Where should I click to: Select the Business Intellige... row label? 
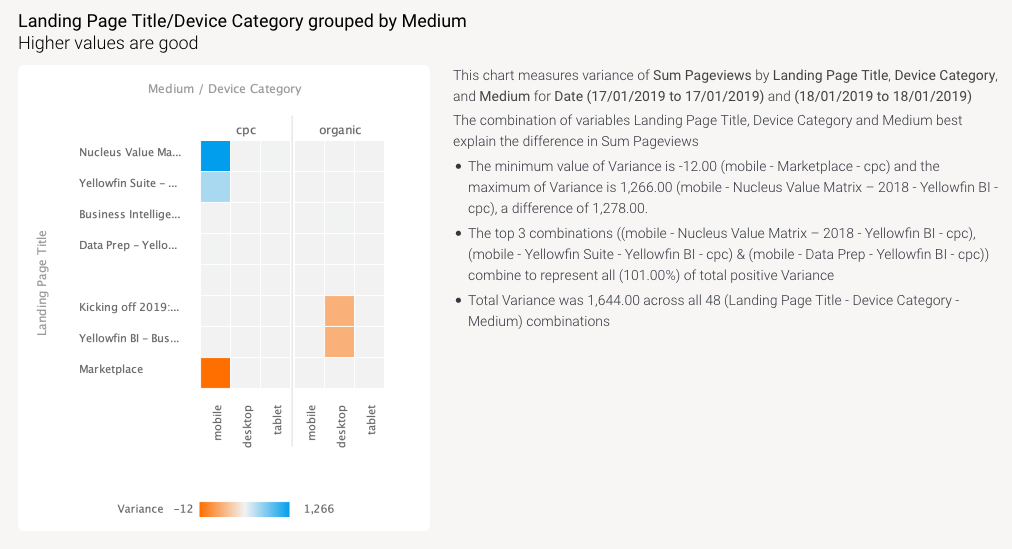[x=131, y=214]
